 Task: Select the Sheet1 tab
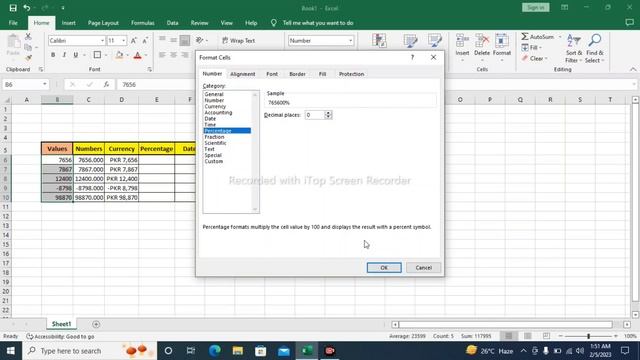(61, 324)
